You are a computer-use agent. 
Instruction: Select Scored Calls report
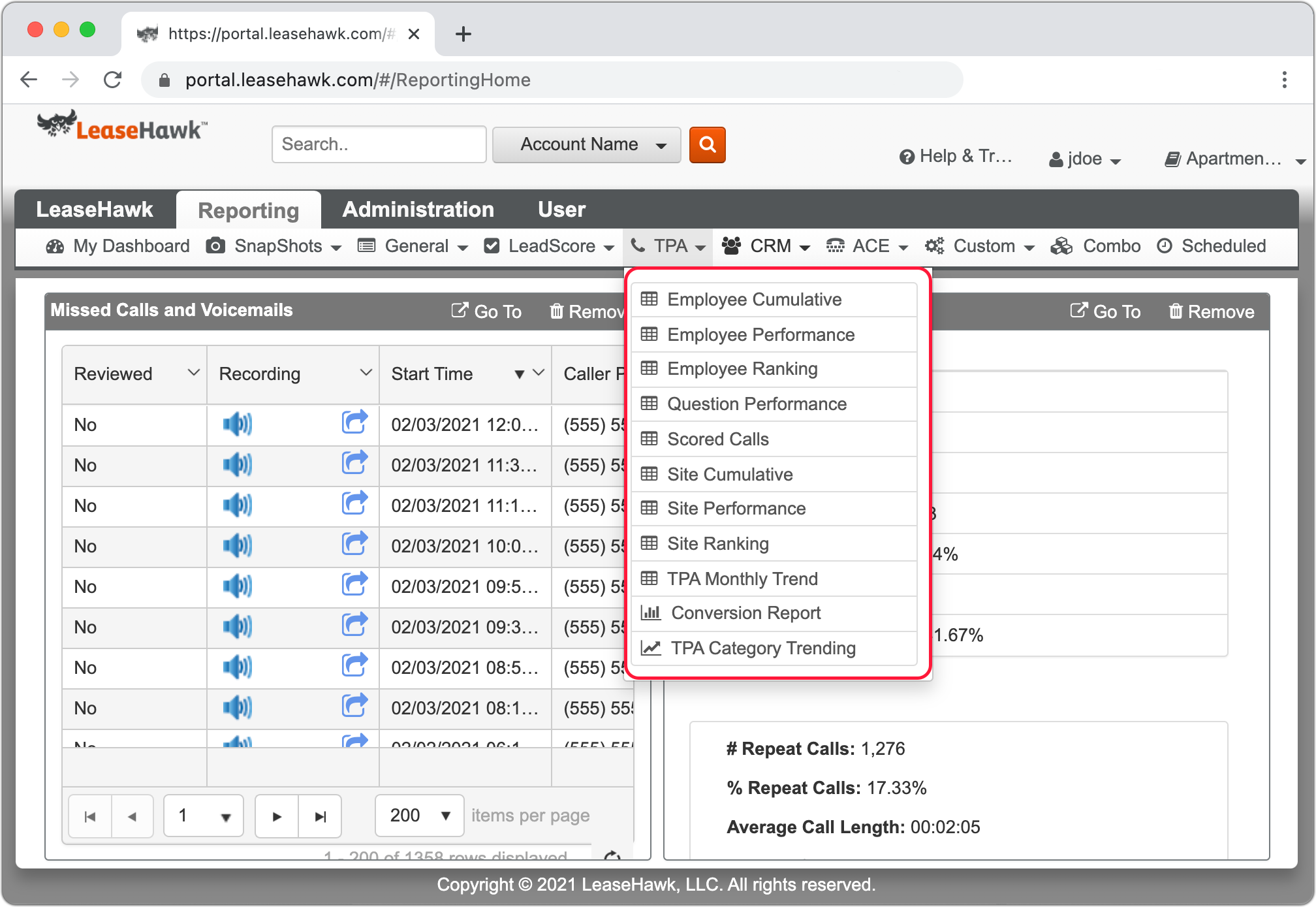[774, 439]
